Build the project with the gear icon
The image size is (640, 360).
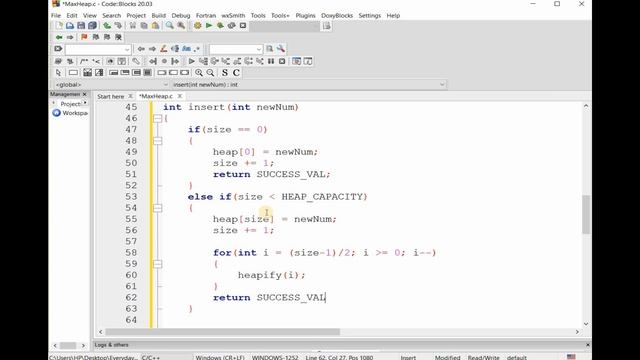point(198,26)
